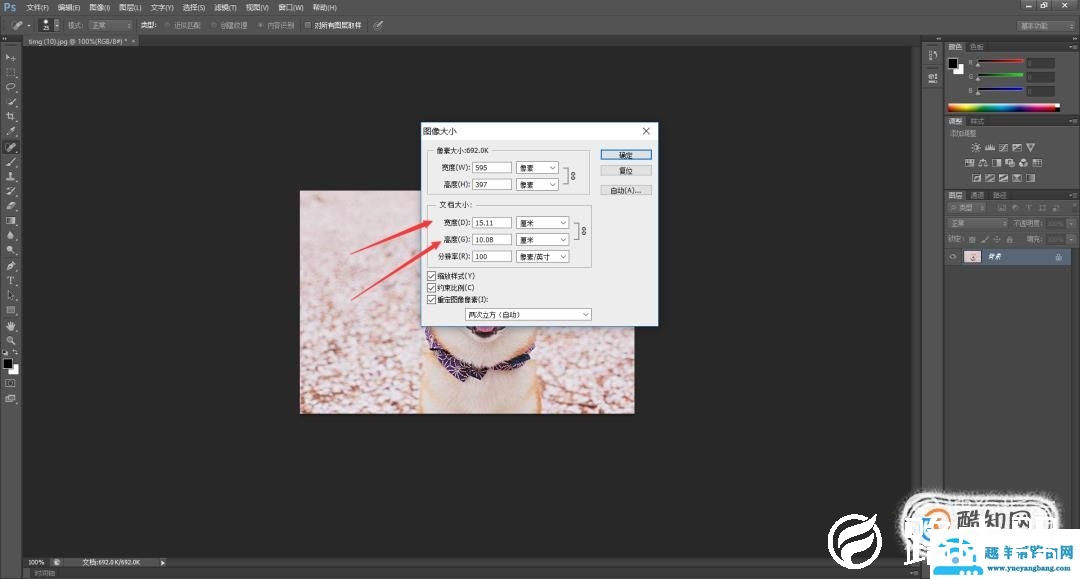Click the document height input field
Screen dimensions: 1080x579
(492, 240)
